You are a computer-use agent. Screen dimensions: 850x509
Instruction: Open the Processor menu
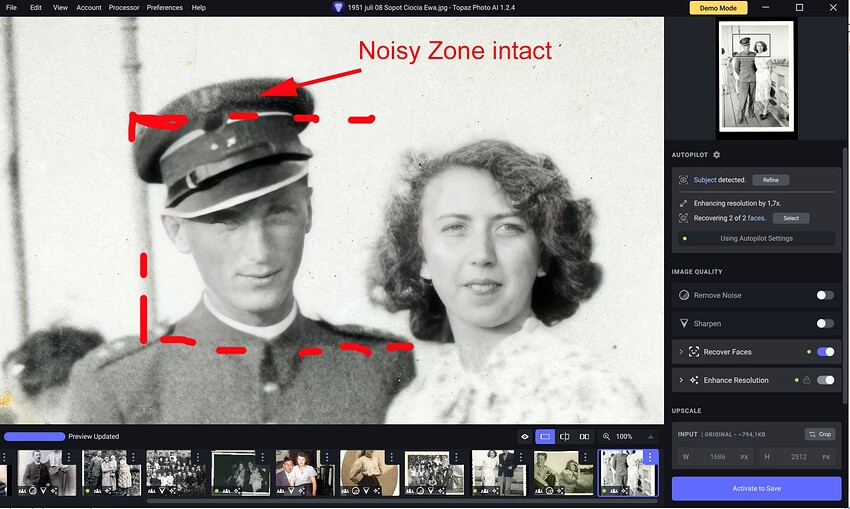click(x=124, y=7)
